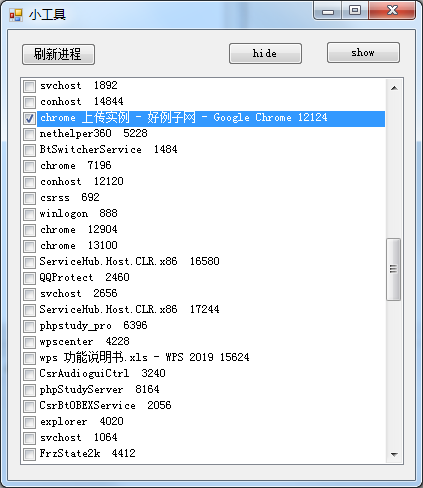The height and width of the screenshot is (488, 423).
Task: Enable the nethelper360 5228 checkbox
Action: [29, 134]
